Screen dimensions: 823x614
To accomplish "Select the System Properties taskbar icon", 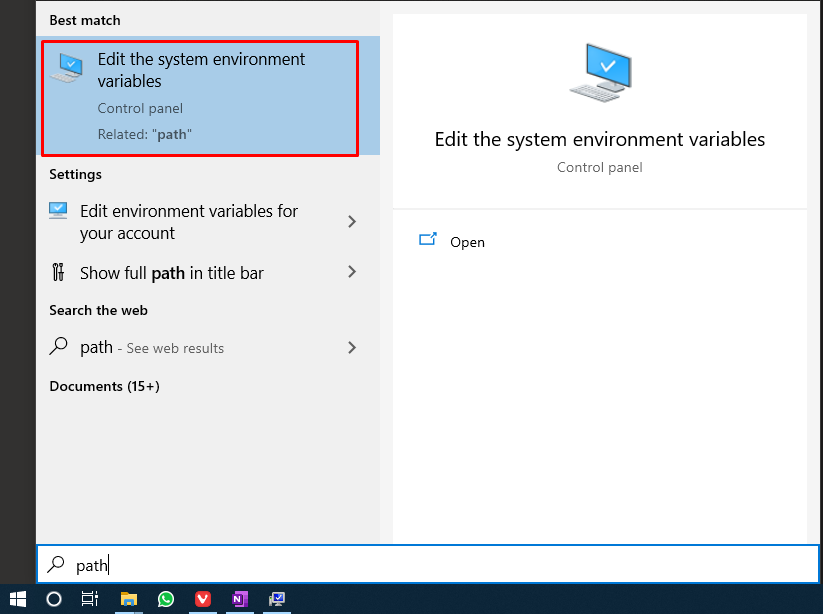I will coord(277,599).
